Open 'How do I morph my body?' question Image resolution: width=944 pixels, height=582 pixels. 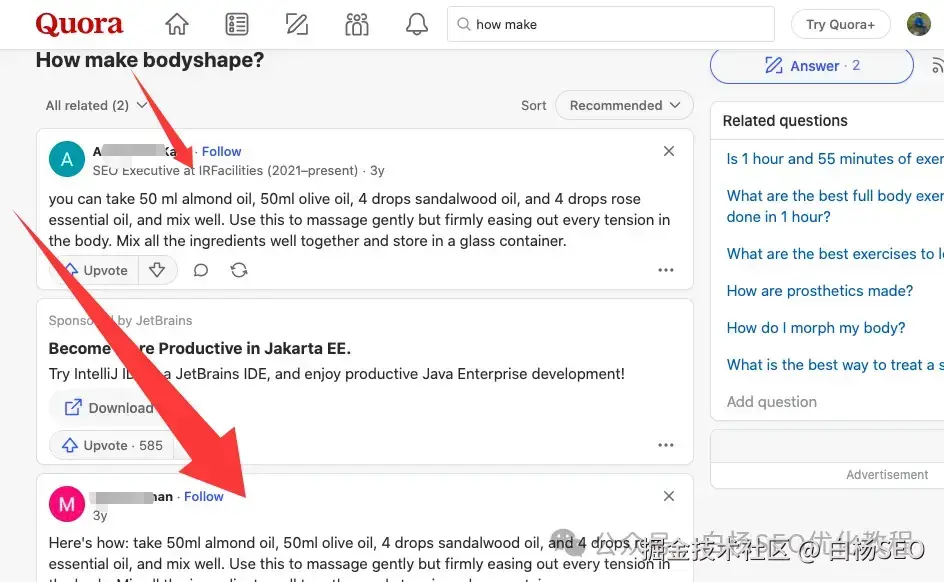[816, 327]
